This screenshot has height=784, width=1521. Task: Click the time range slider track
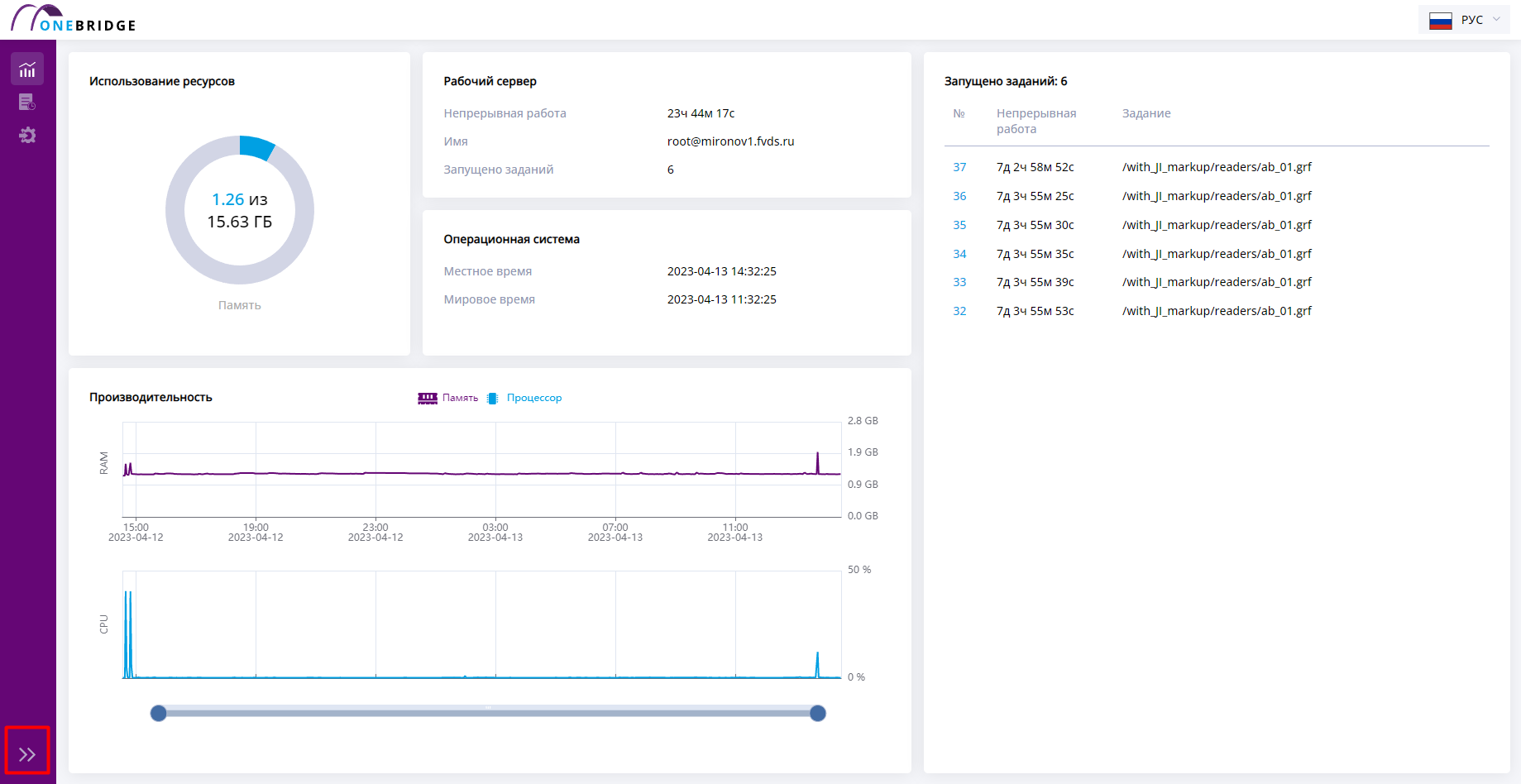[x=488, y=713]
